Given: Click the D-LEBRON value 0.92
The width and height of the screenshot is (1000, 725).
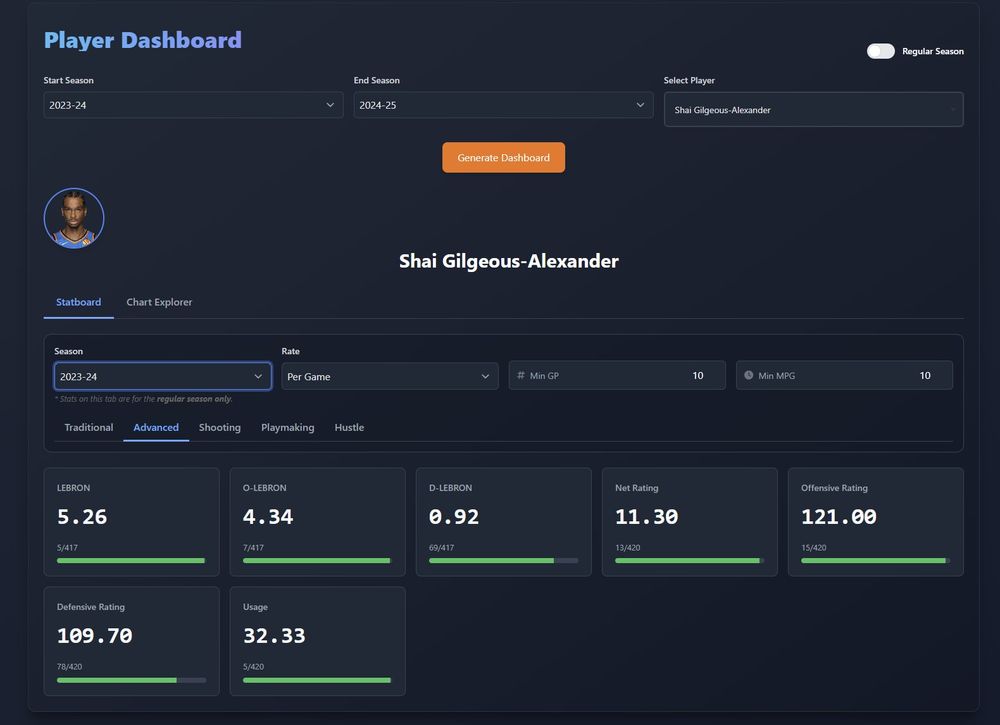Looking at the screenshot, I should coord(454,516).
